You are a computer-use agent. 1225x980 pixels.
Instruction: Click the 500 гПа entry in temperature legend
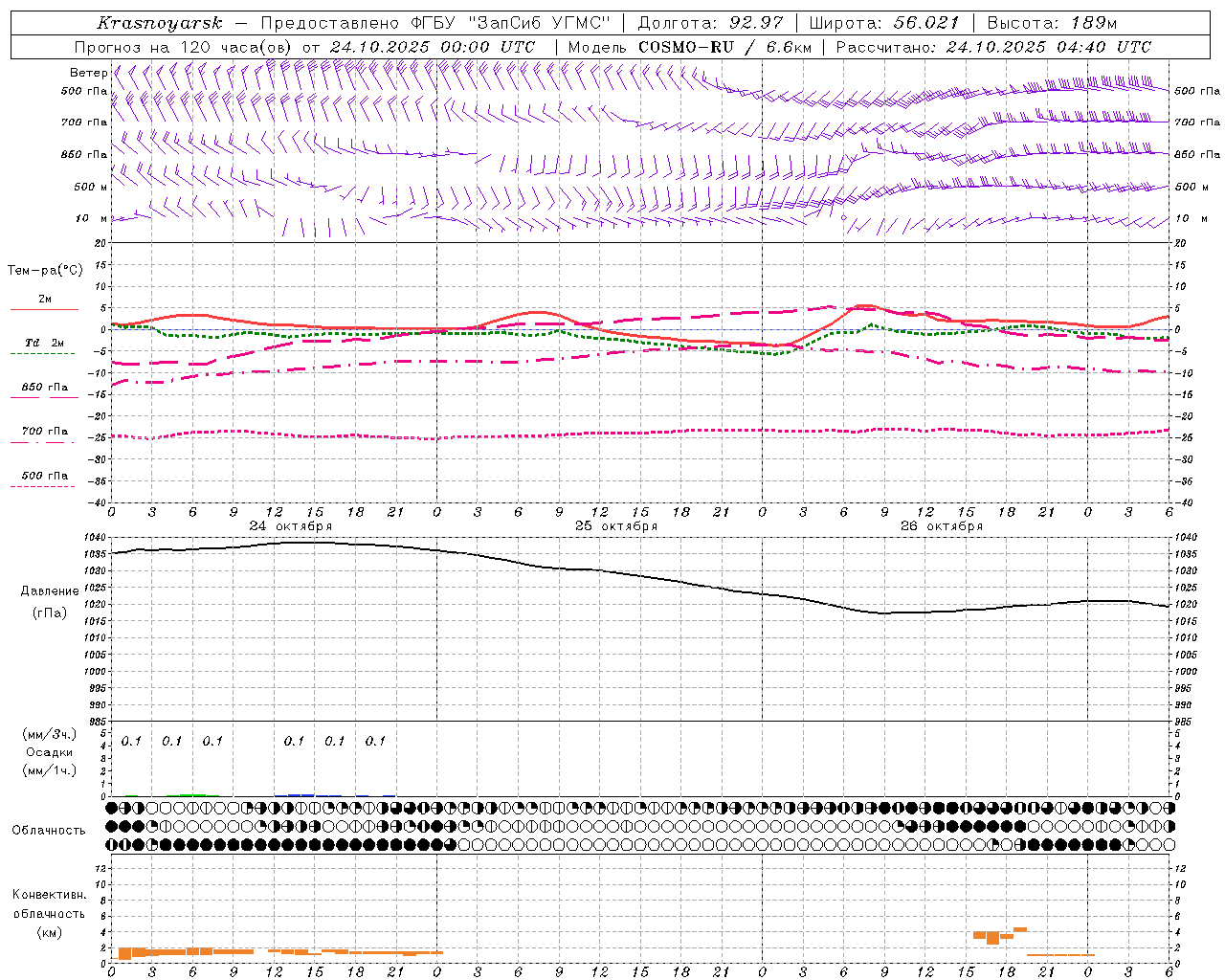pyautogui.click(x=45, y=476)
